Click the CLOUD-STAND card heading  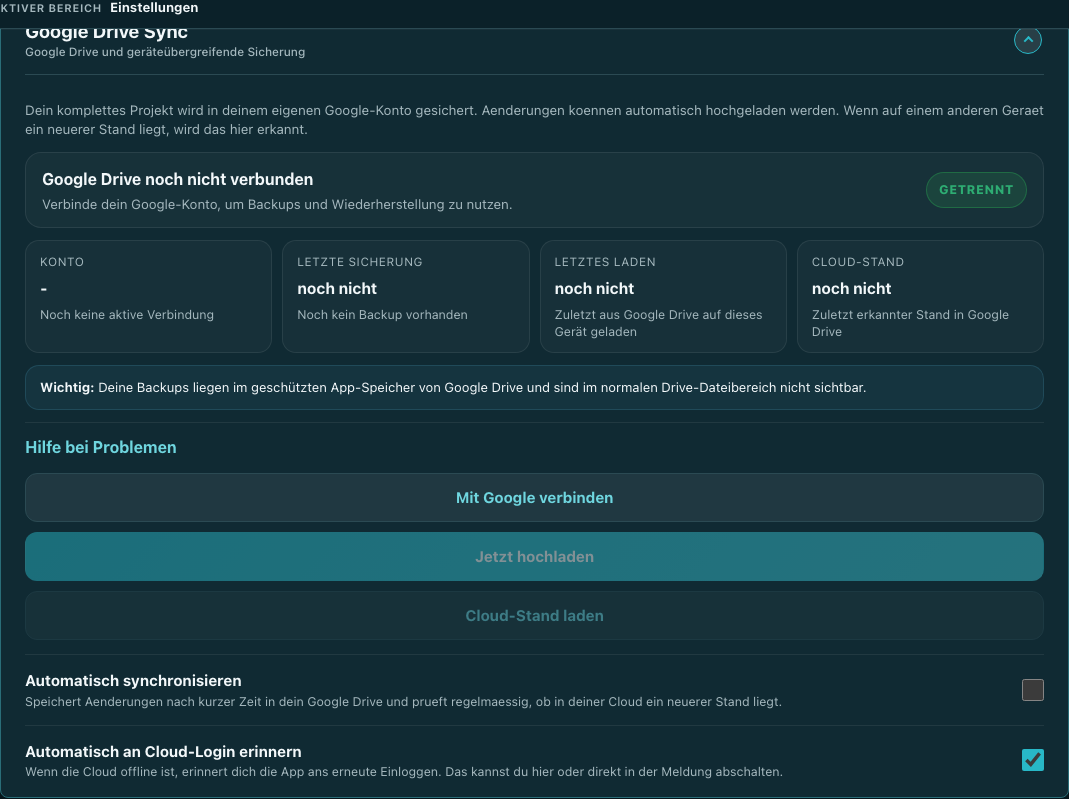[858, 262]
